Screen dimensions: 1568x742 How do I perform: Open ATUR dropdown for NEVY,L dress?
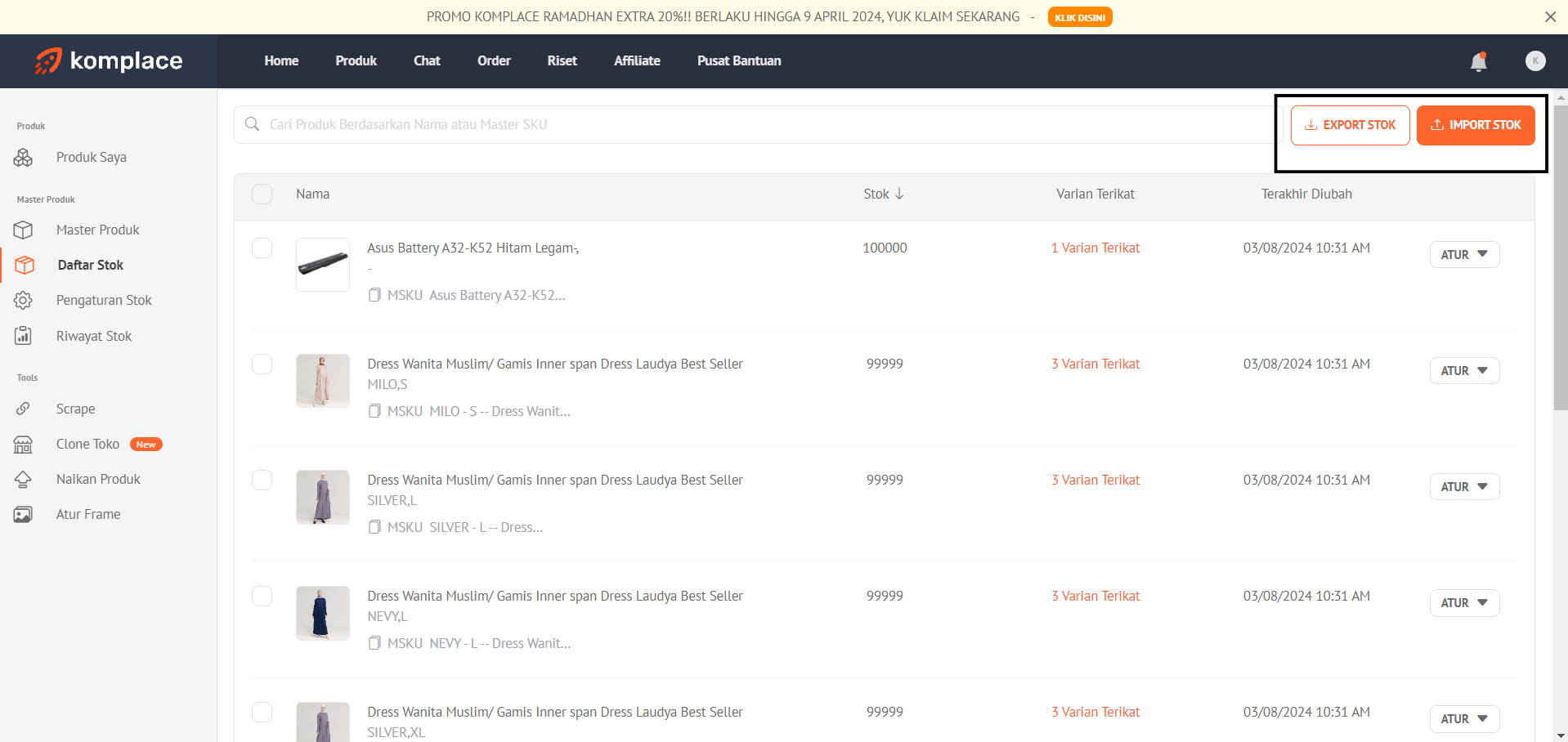pyautogui.click(x=1464, y=602)
